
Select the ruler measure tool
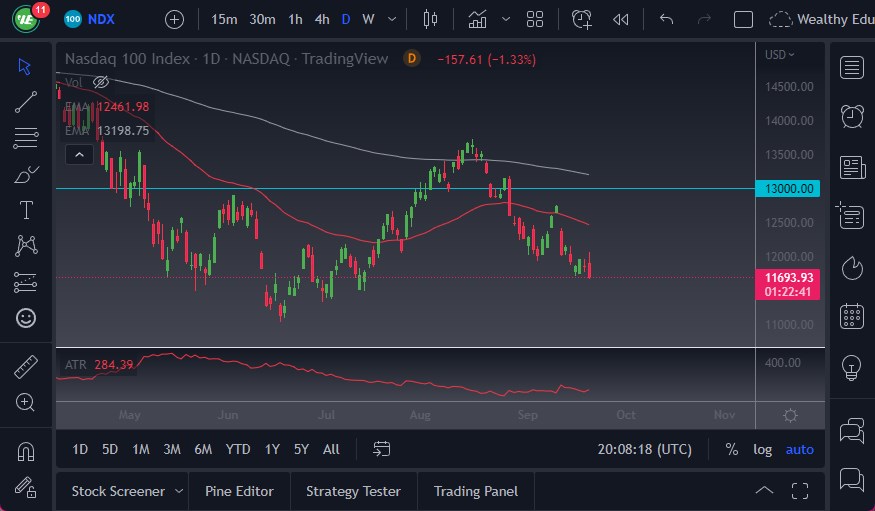coord(27,367)
